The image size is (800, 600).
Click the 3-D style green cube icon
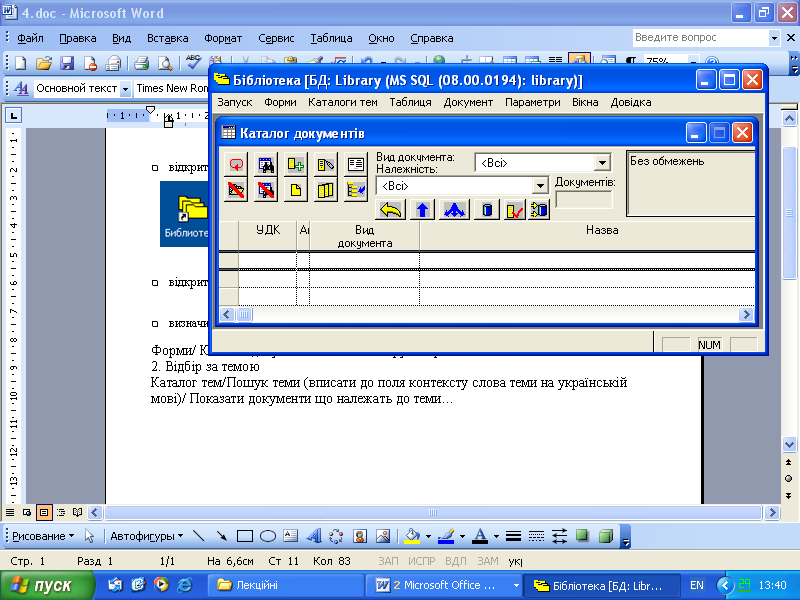coord(606,536)
